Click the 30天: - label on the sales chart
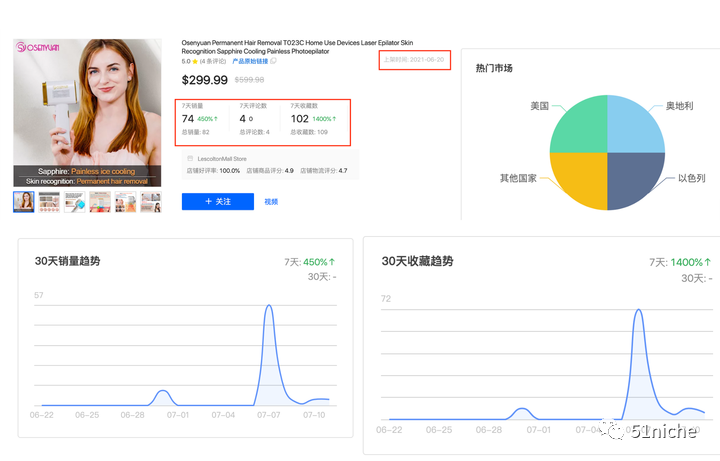The width and height of the screenshot is (720, 461). (322, 277)
